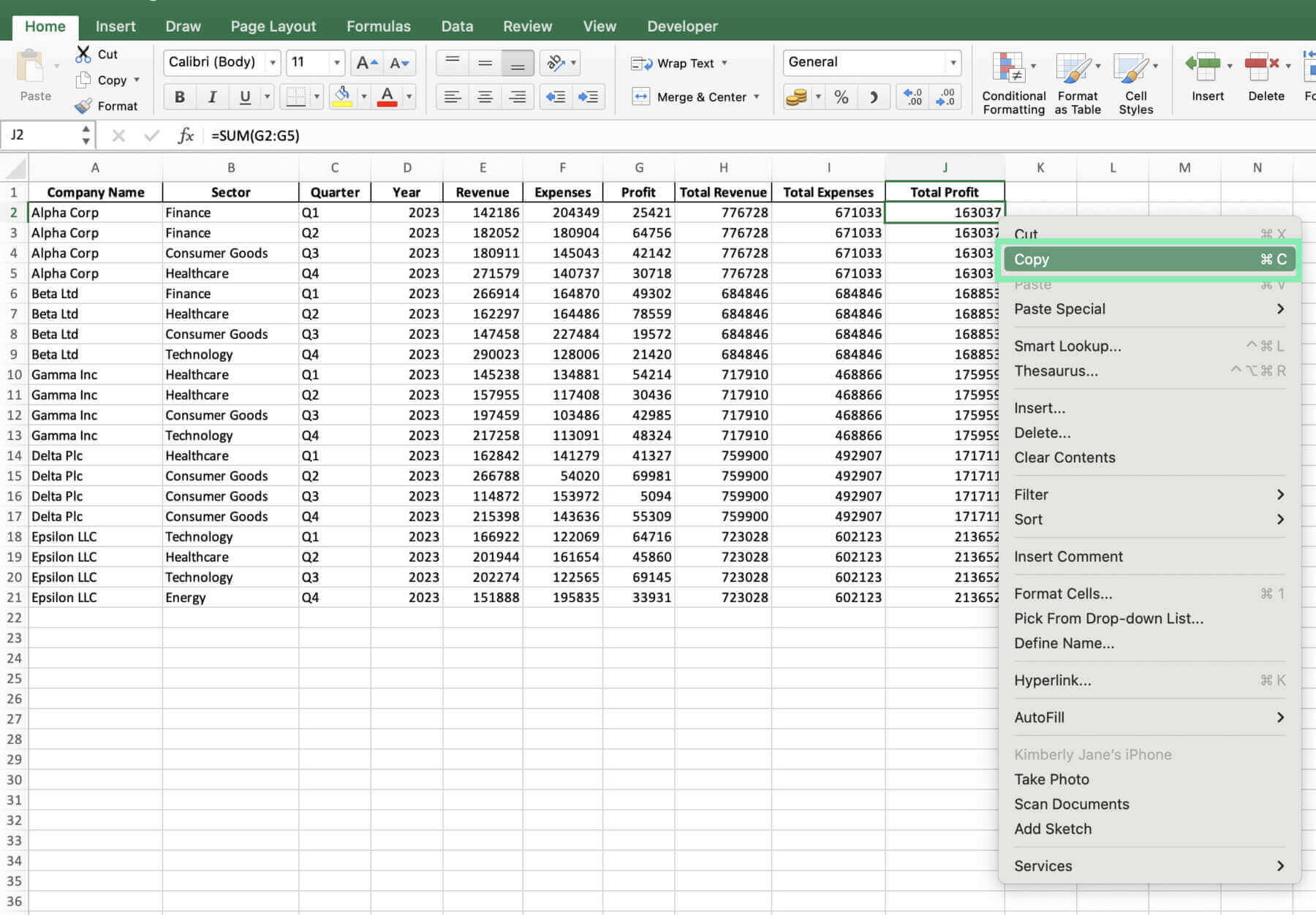1316x915 pixels.
Task: Switch to the Insert tab
Action: [x=116, y=26]
